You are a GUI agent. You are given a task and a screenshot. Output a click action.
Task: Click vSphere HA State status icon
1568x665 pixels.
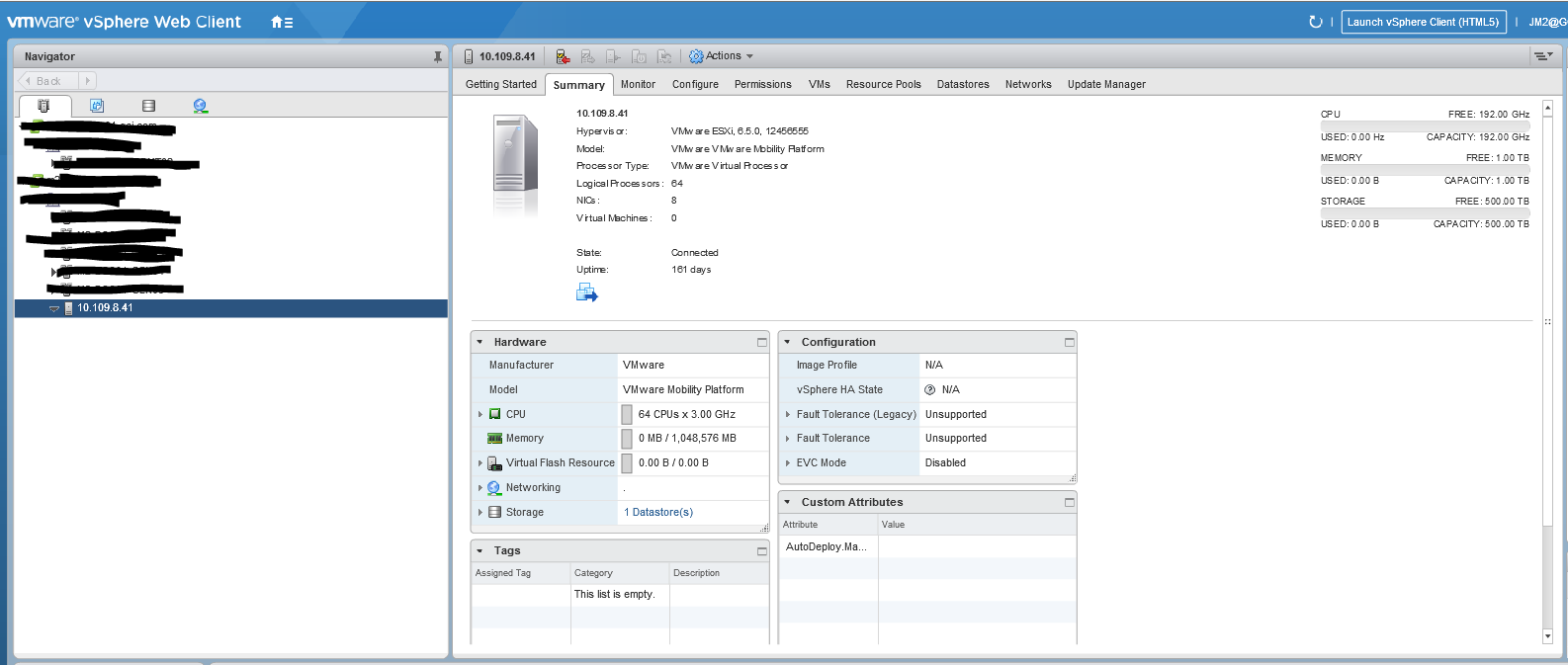coord(929,389)
